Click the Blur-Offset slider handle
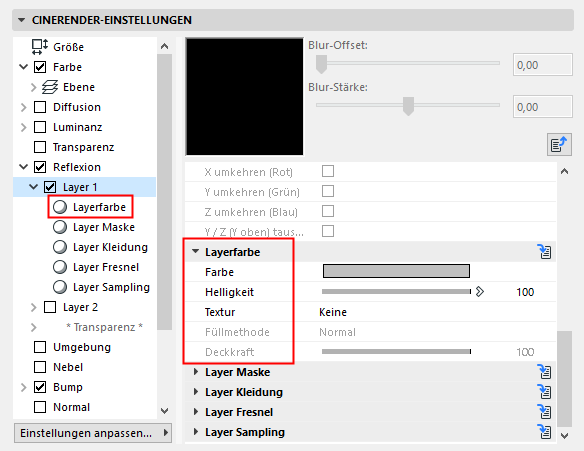The width and height of the screenshot is (584, 451). click(x=321, y=64)
